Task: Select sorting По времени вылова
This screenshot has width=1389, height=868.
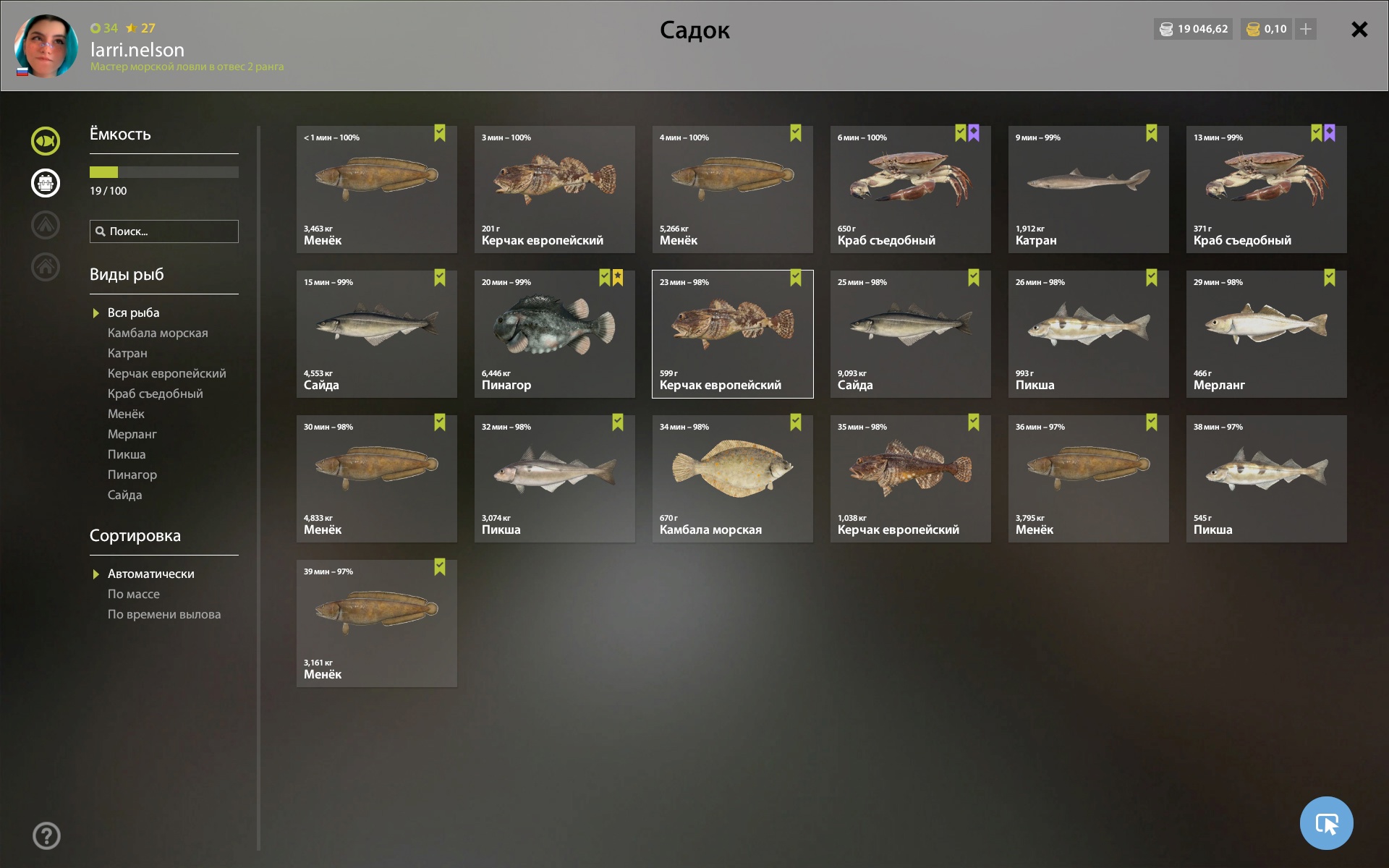Action: point(164,614)
